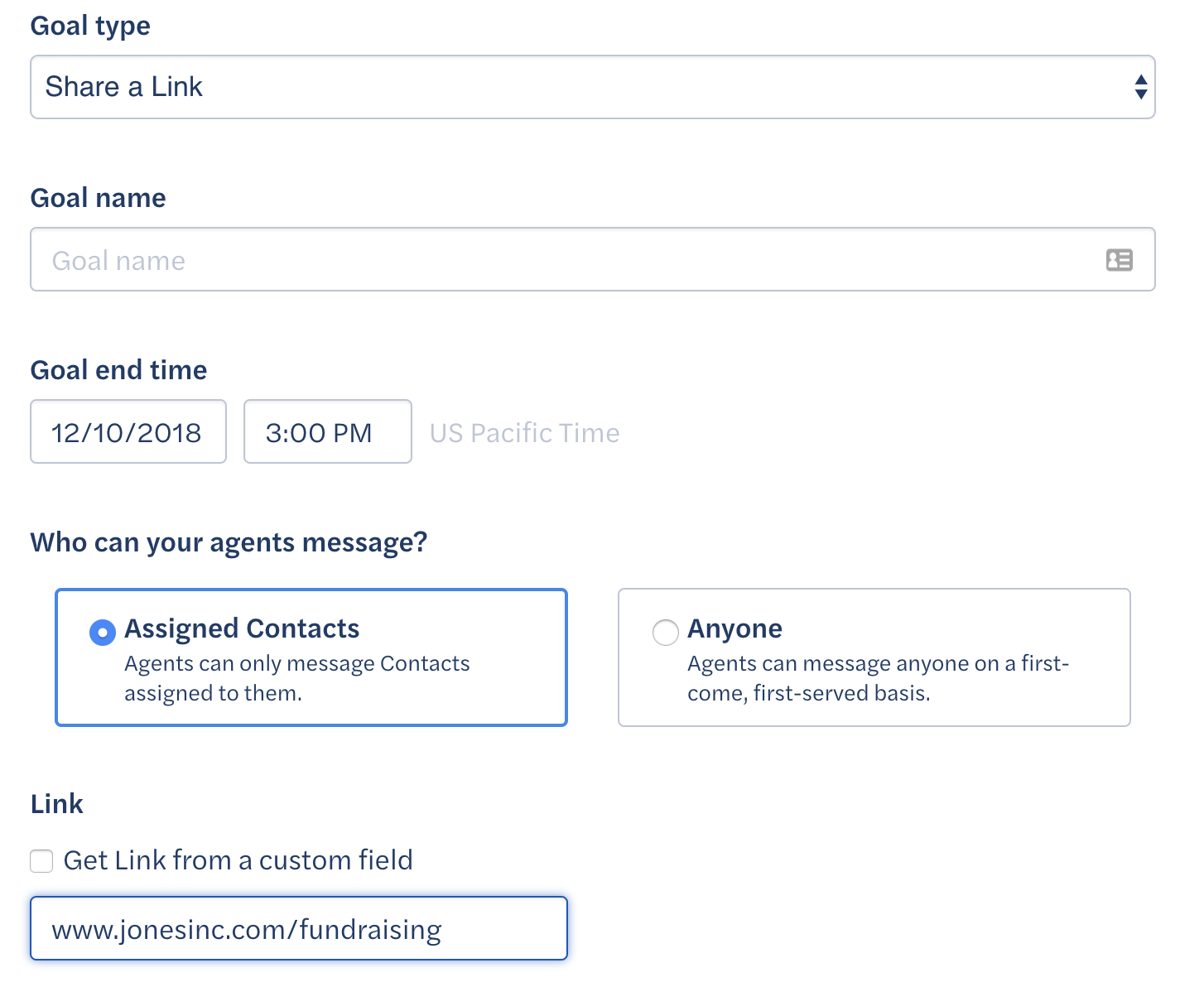Open the 12/10/2018 date field
The image size is (1204, 987).
[128, 431]
